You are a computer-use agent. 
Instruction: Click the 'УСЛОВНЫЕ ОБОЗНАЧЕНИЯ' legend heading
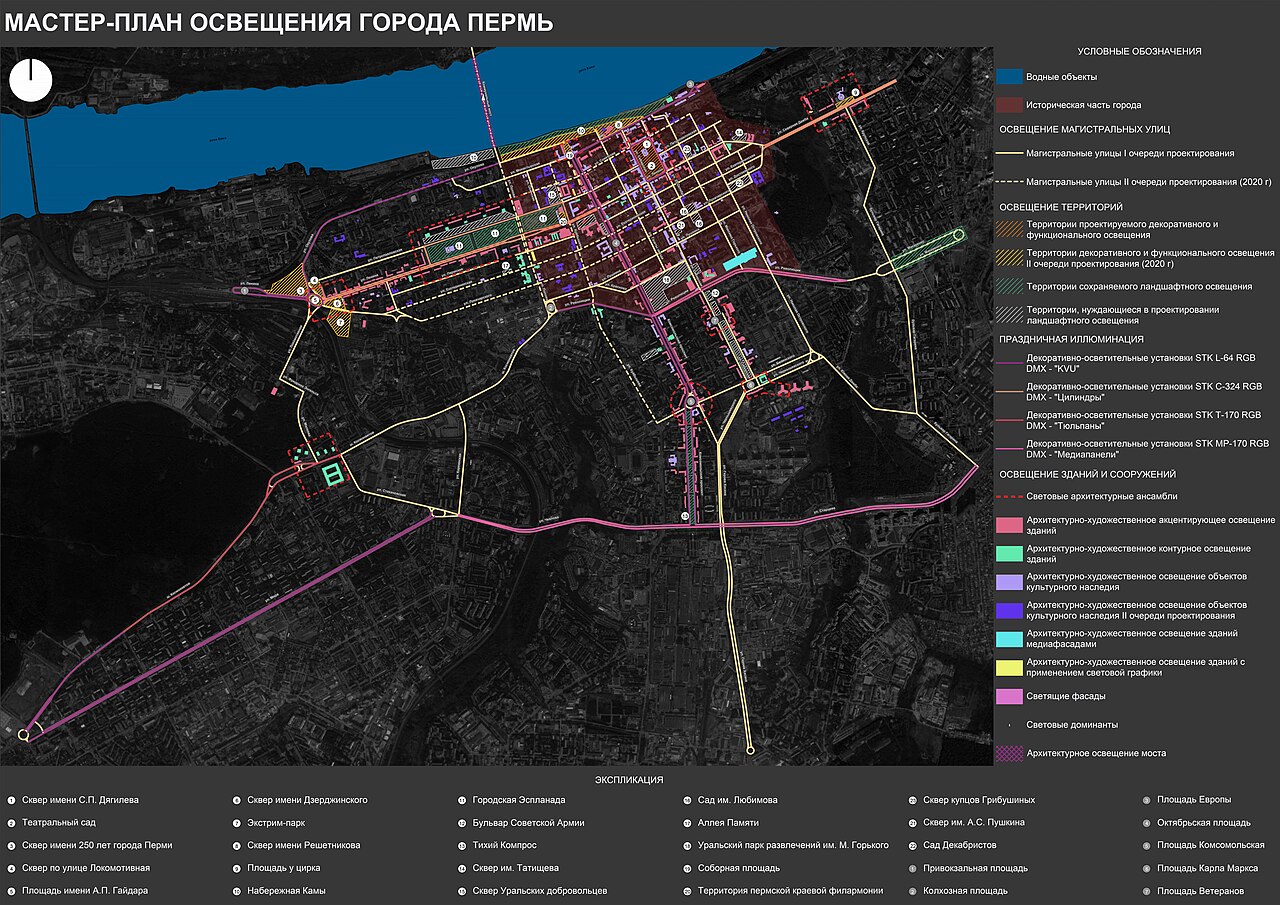(1139, 51)
